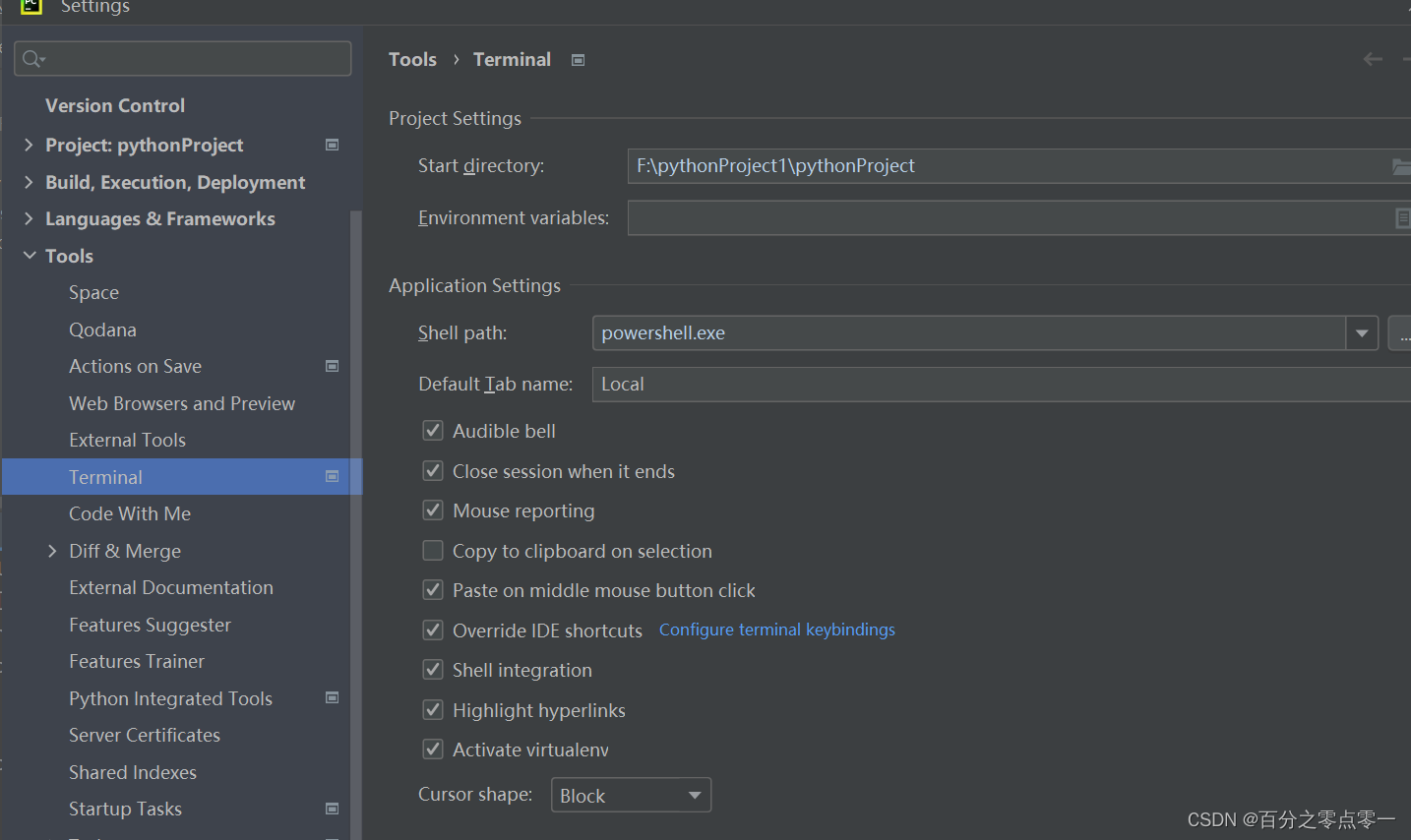Open the Shell path dropdown

pos(1362,332)
